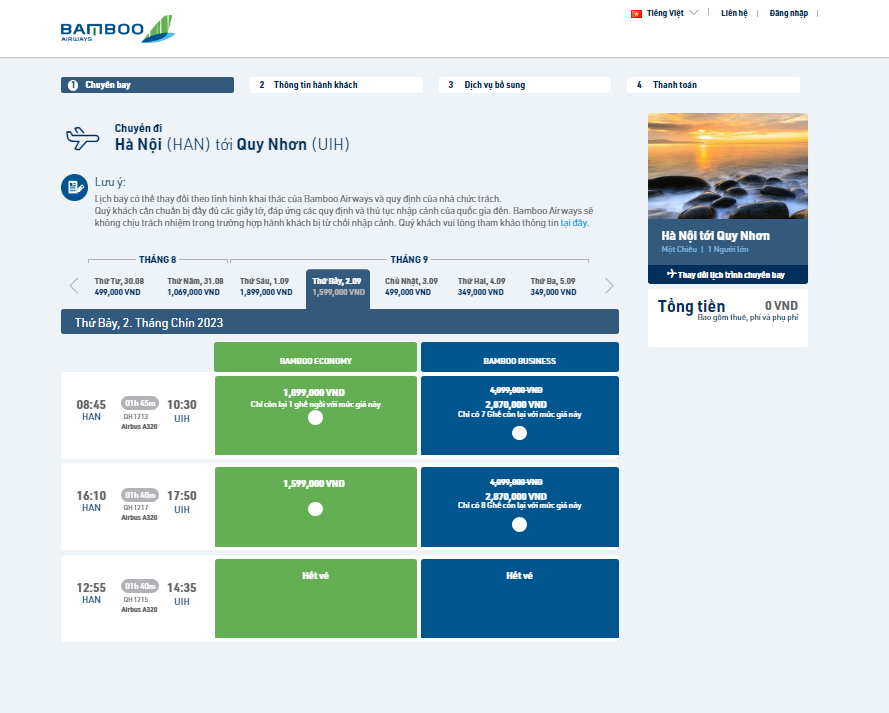Click sold-out Economy cell 'Hết vé'
The height and width of the screenshot is (713, 889).
click(x=316, y=599)
